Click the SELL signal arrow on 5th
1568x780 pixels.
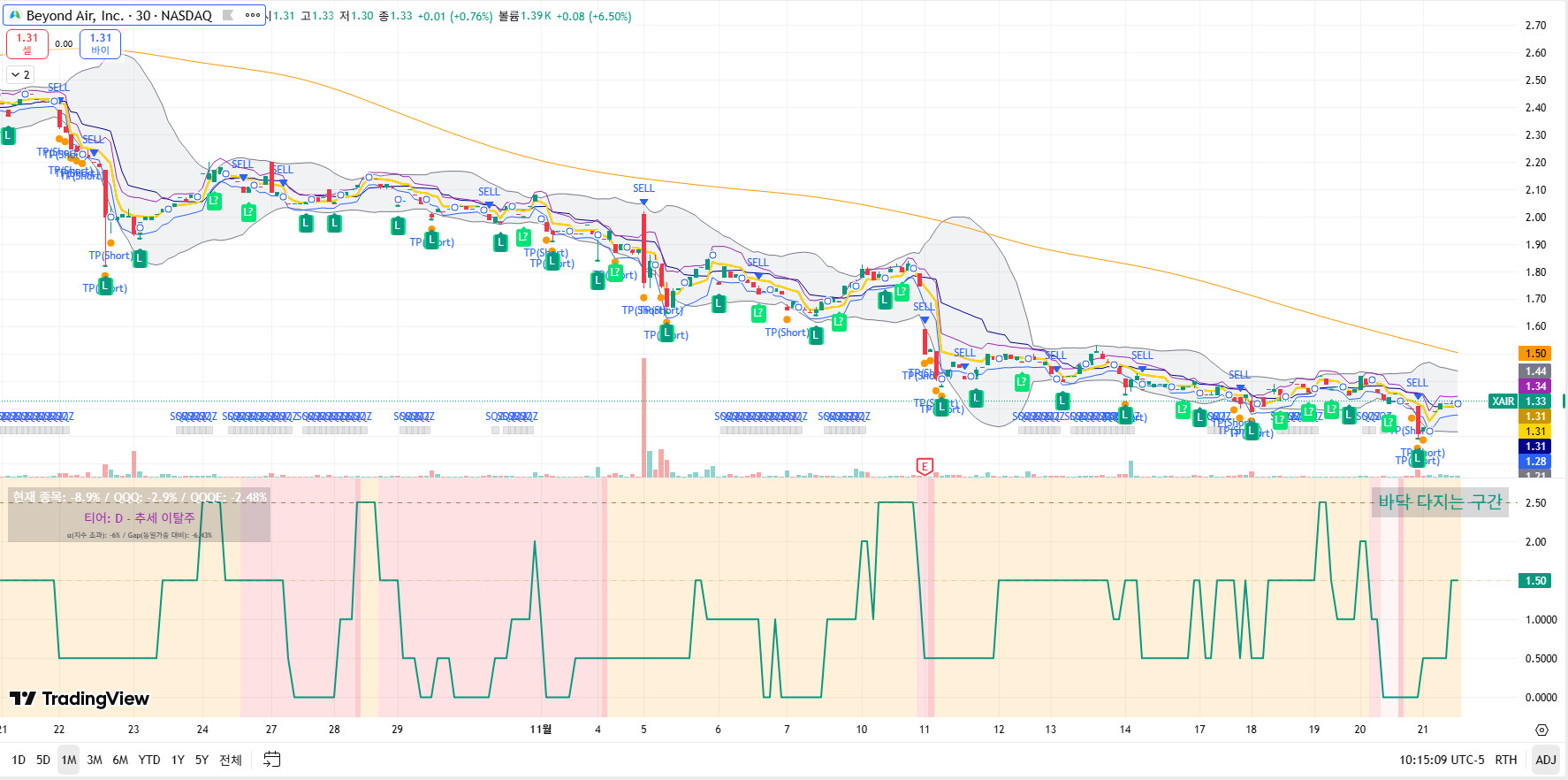[x=643, y=202]
